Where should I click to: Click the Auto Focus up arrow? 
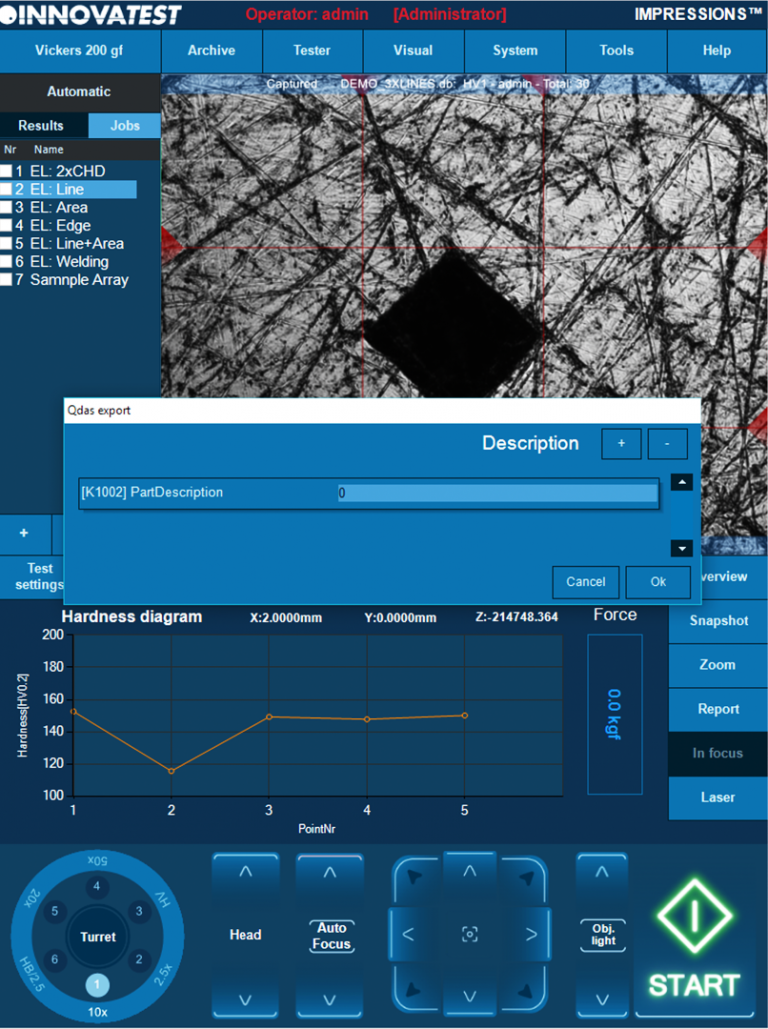[x=330, y=873]
